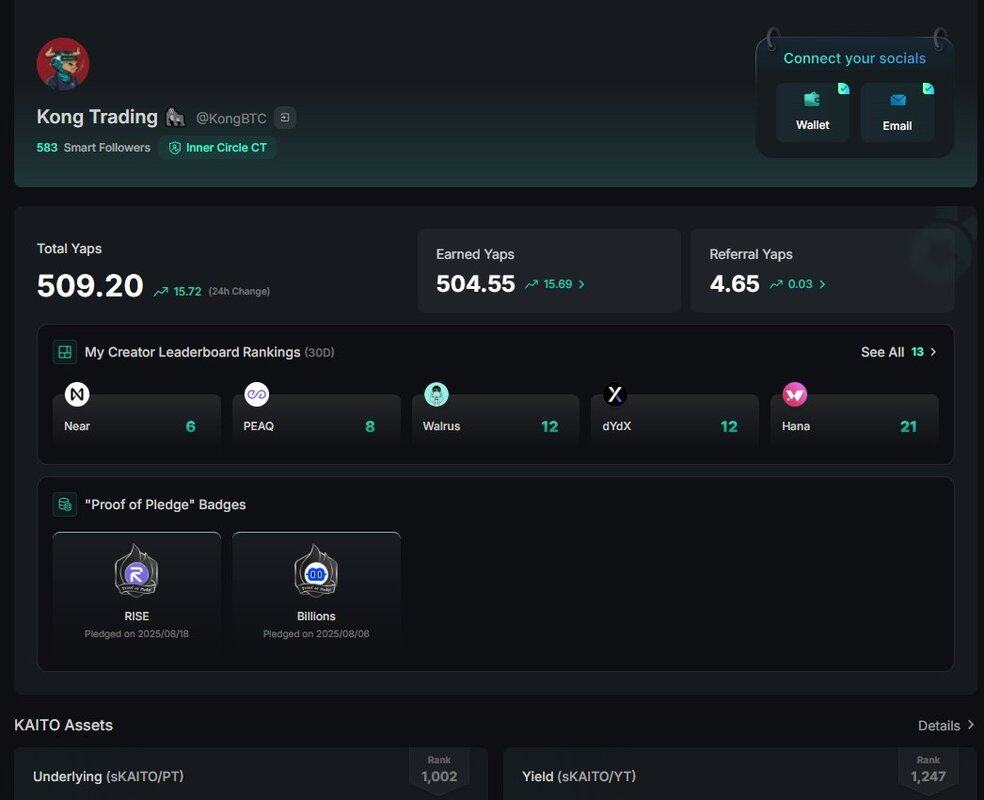
Task: Open the PEAQ leaderboard ranking card
Action: (316, 420)
